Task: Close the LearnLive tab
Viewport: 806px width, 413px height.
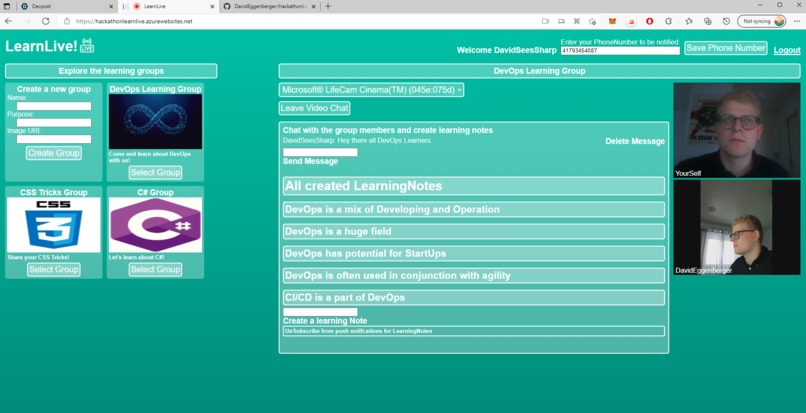Action: pyautogui.click(x=212, y=7)
